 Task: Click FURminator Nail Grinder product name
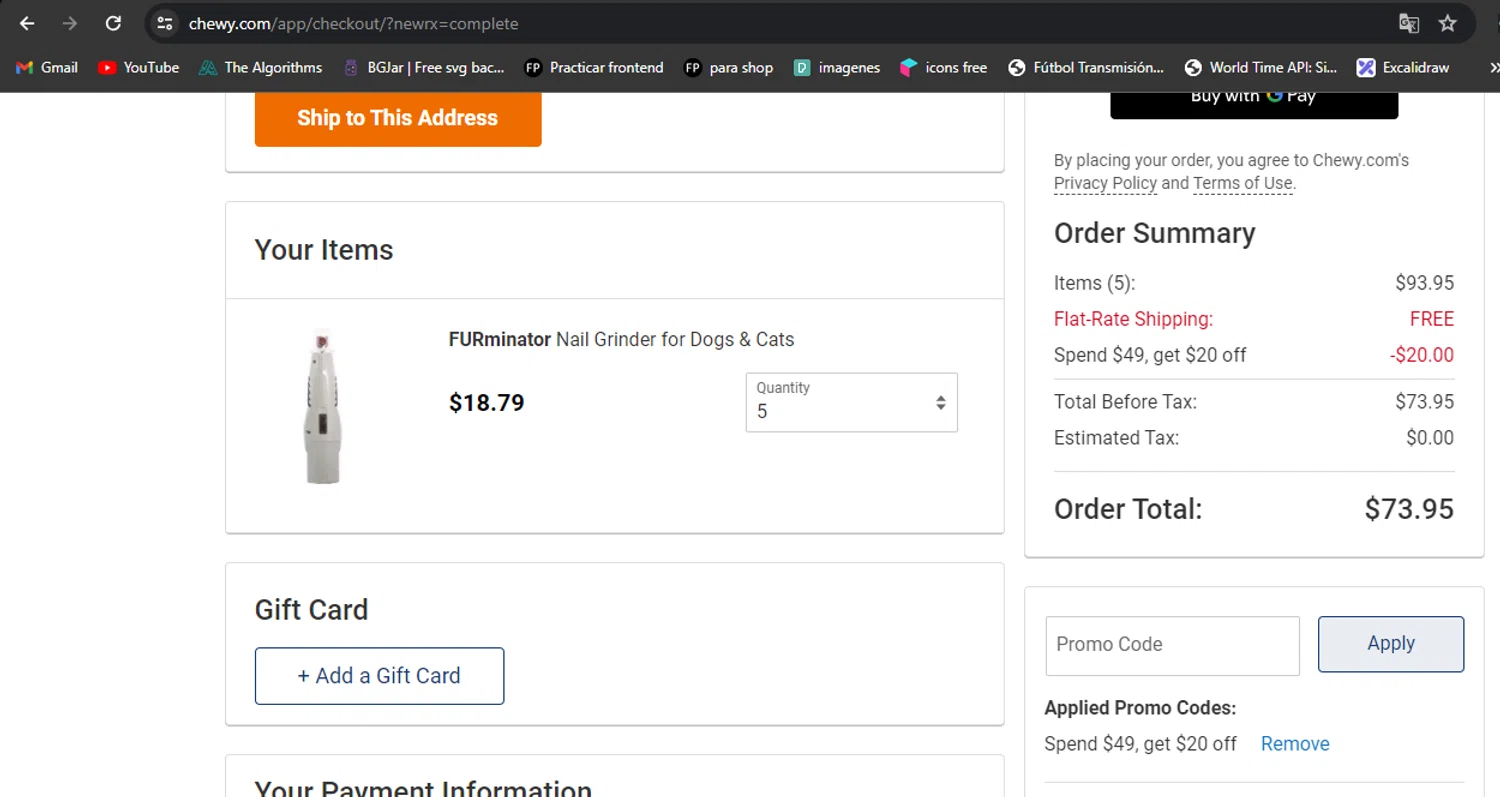pos(621,339)
